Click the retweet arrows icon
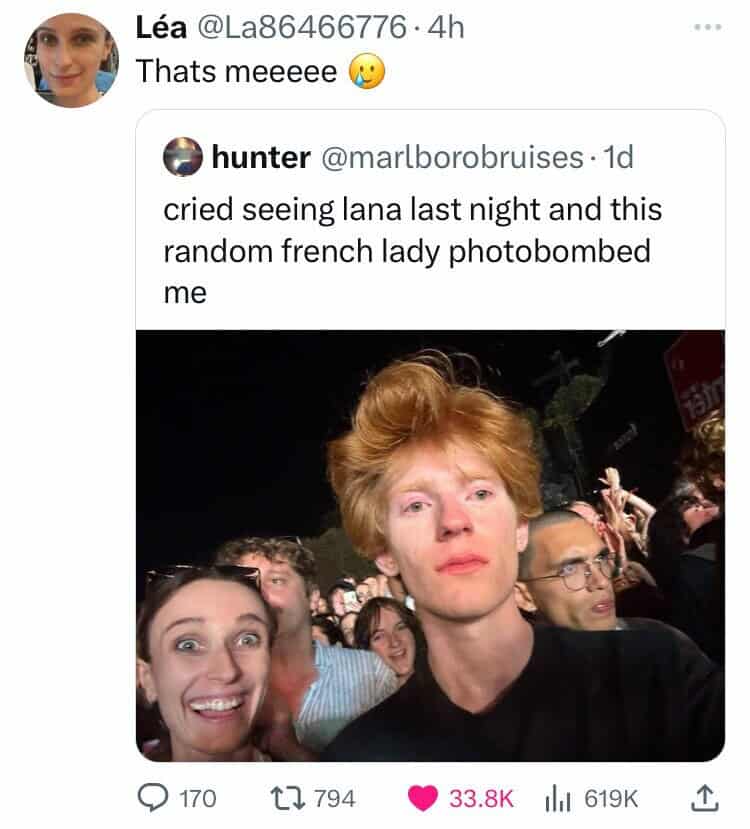Viewport: 750px width, 829px height. pos(288,797)
